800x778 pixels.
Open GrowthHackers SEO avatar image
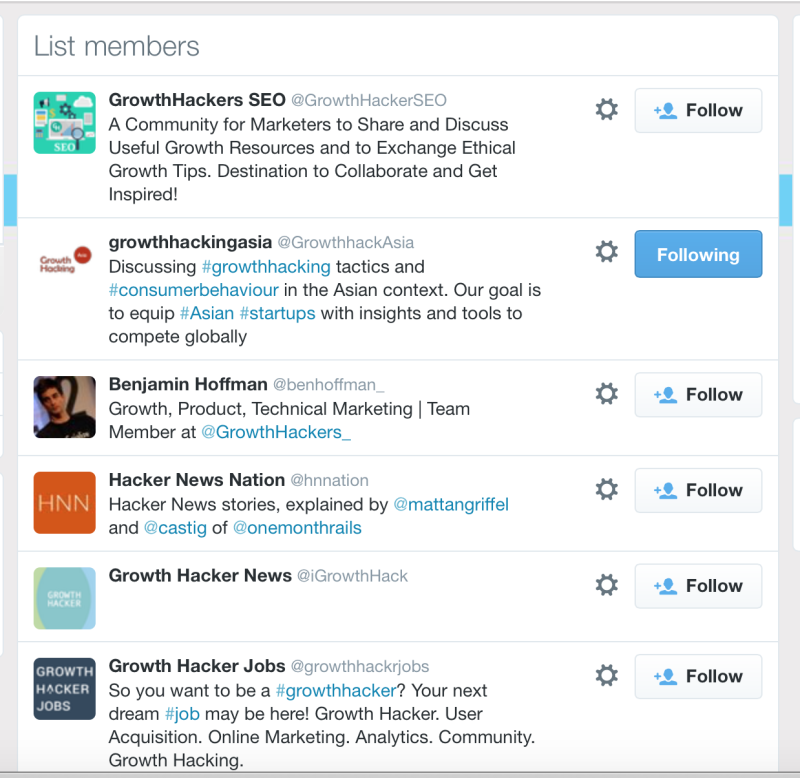pyautogui.click(x=64, y=123)
